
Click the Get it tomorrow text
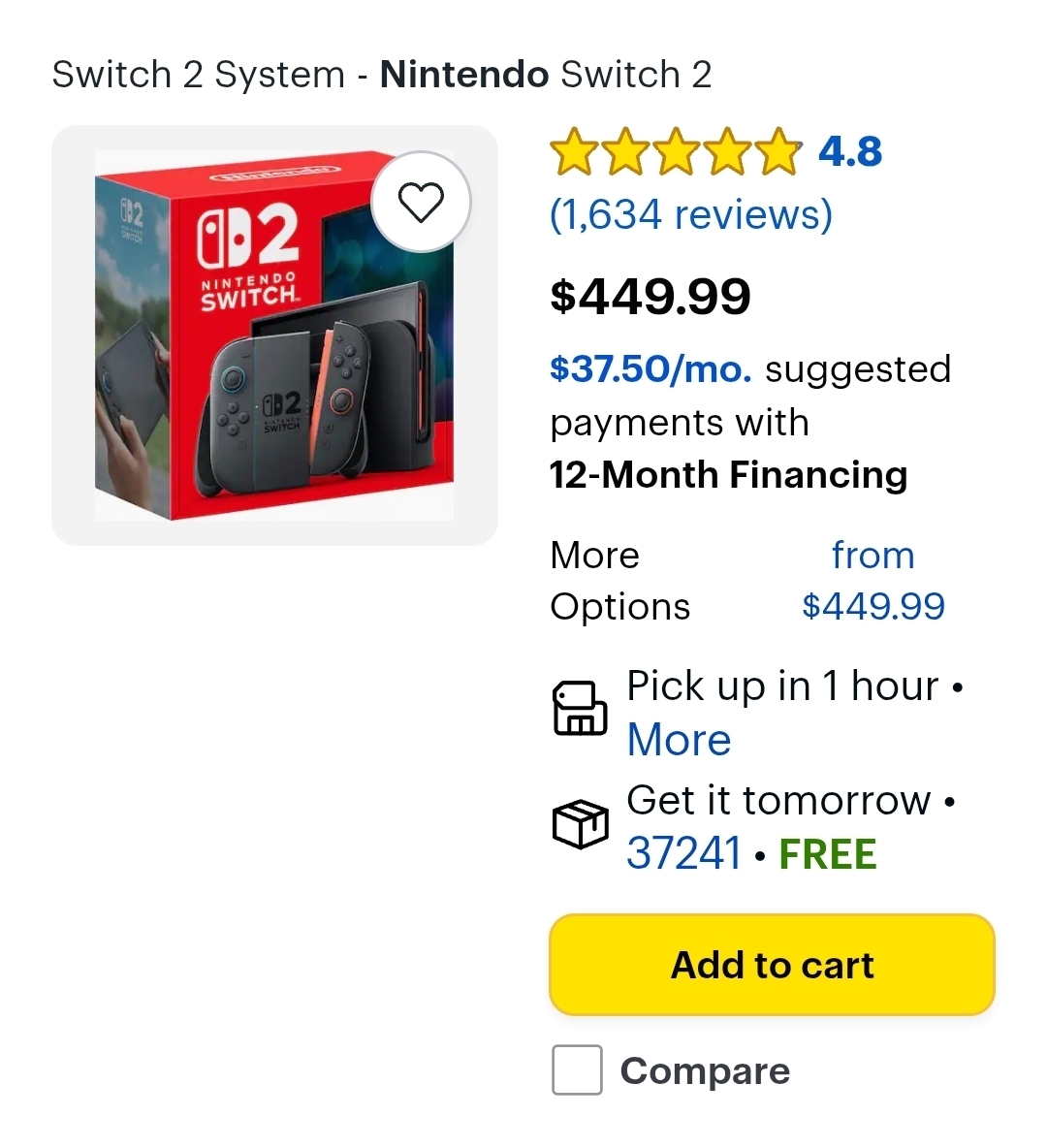pyautogui.click(x=778, y=801)
